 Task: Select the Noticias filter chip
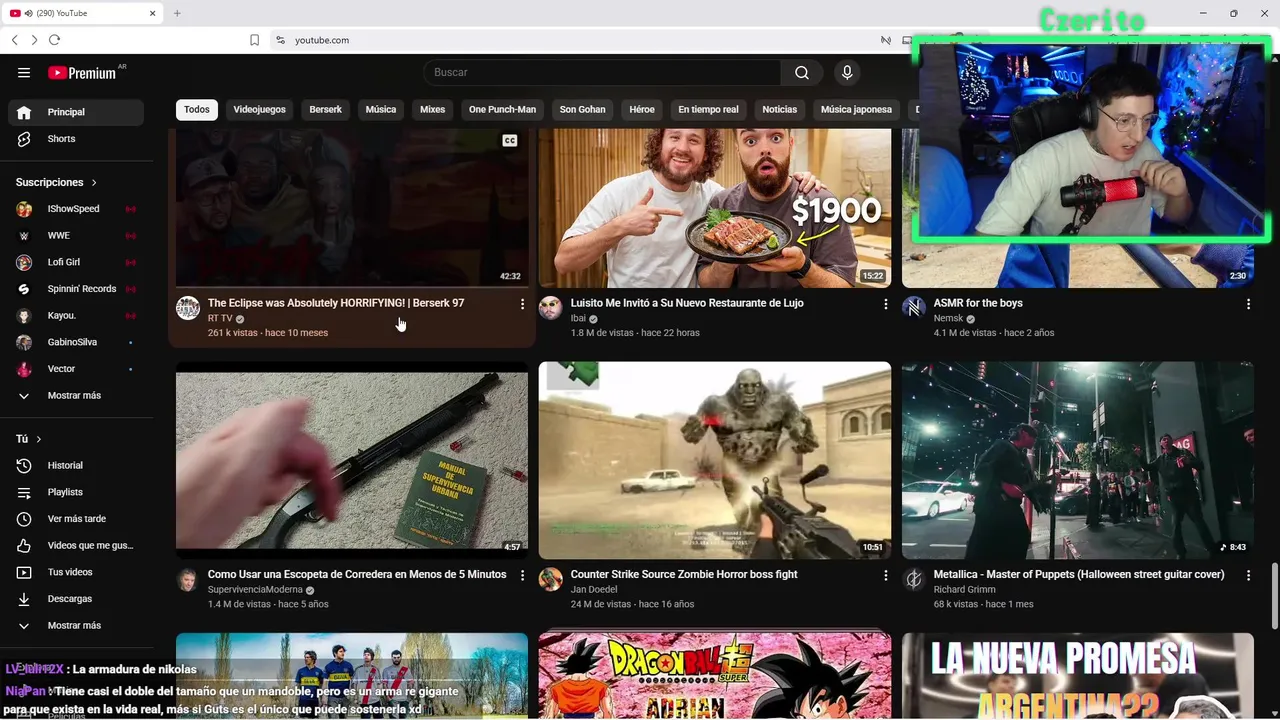click(x=780, y=109)
